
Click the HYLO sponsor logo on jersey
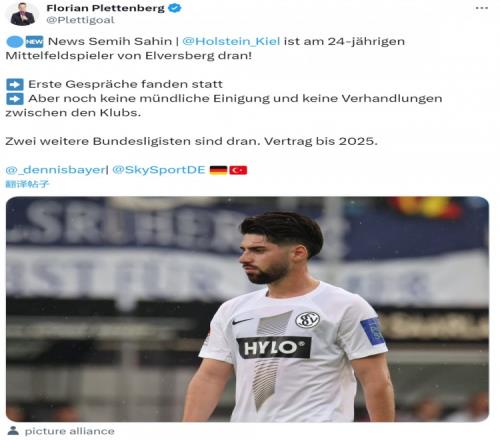point(274,348)
